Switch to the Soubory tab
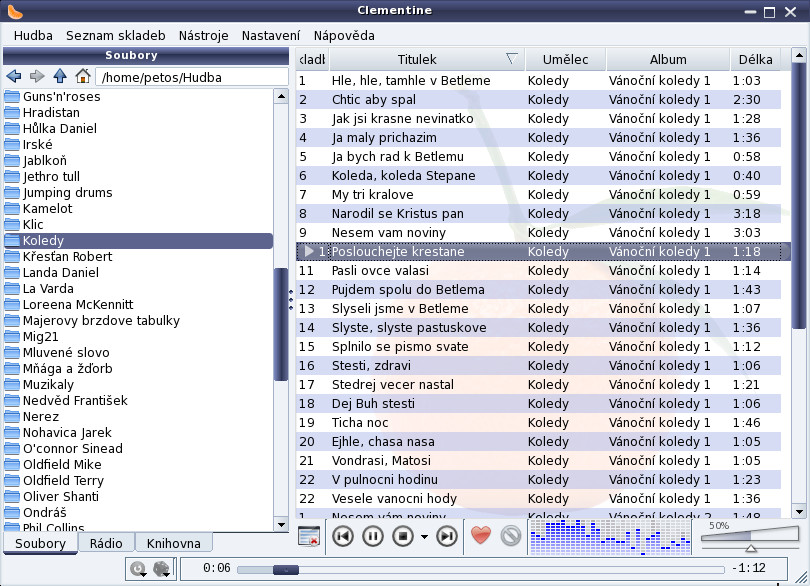Screen dimensions: 810x586 [40, 543]
